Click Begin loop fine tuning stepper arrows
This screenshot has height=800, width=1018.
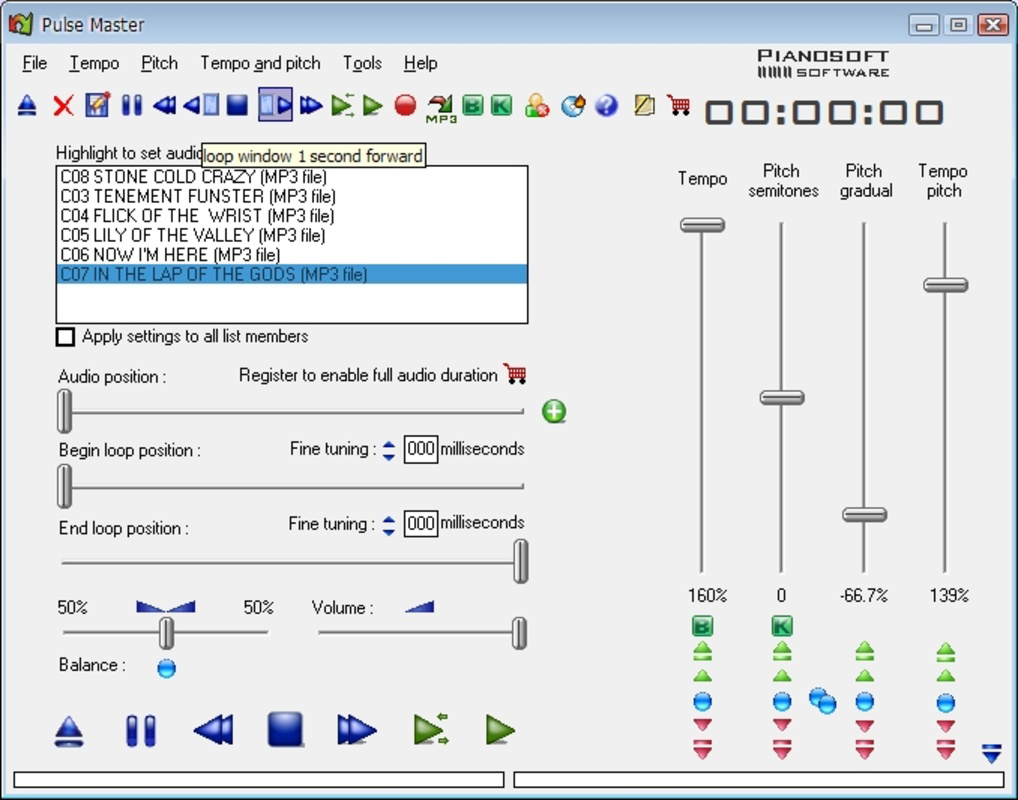pos(389,451)
